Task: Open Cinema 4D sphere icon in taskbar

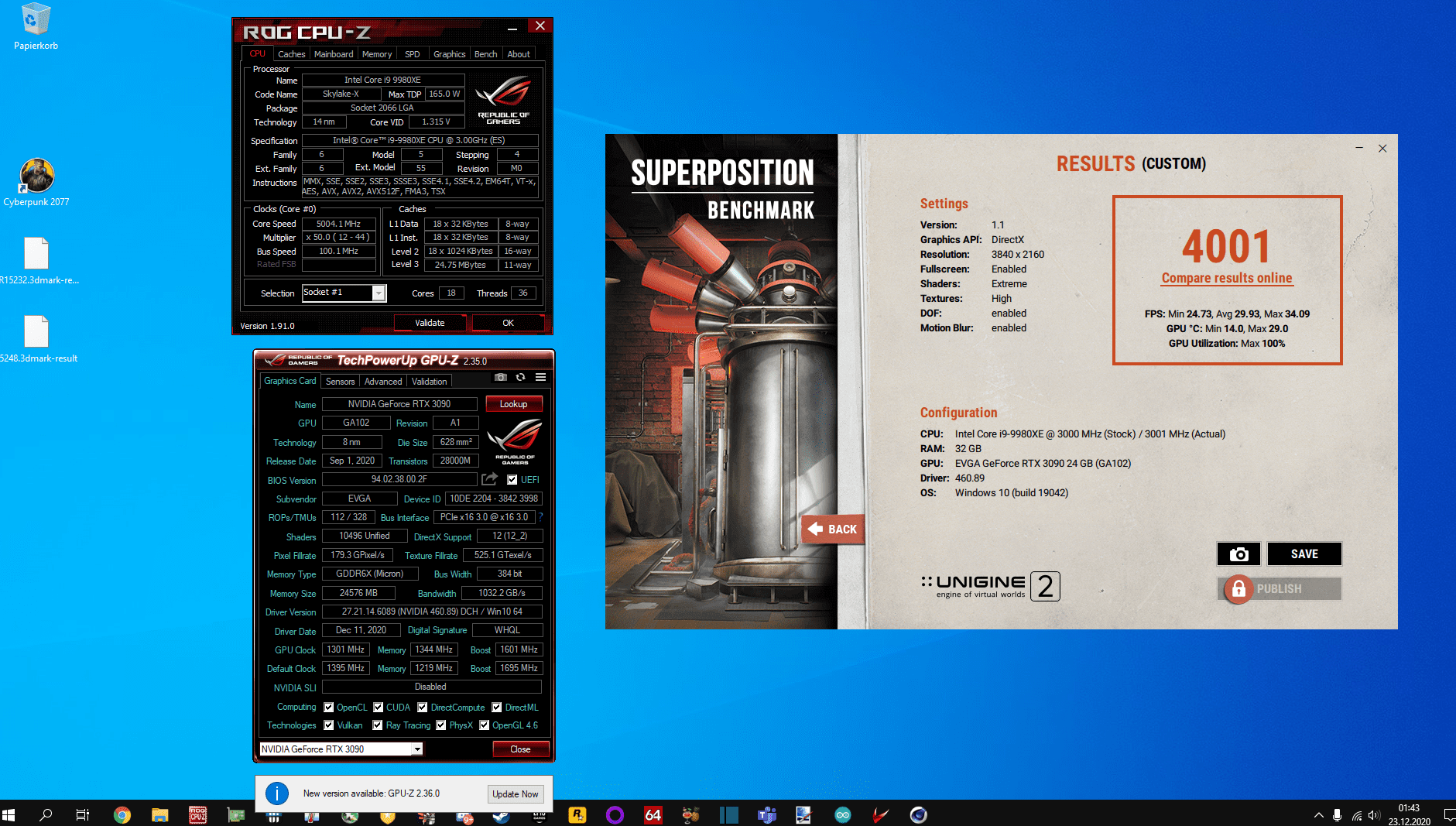Action: pyautogui.click(x=919, y=814)
